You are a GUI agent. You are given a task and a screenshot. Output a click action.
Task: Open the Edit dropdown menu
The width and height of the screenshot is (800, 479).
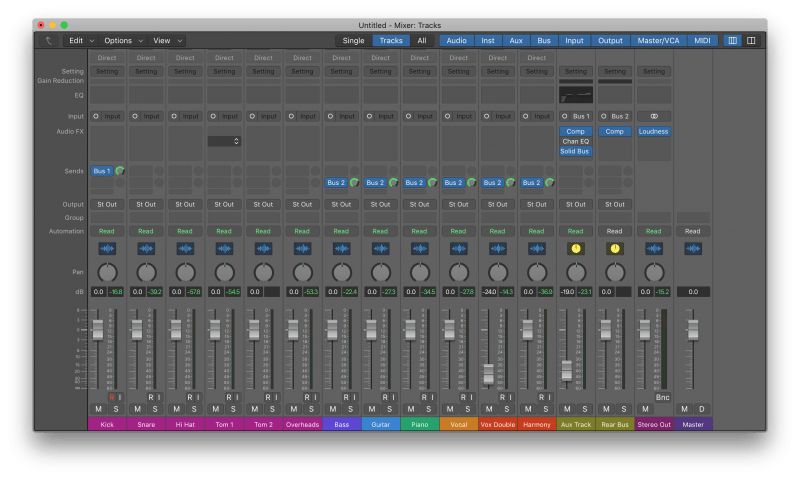[x=82, y=41]
